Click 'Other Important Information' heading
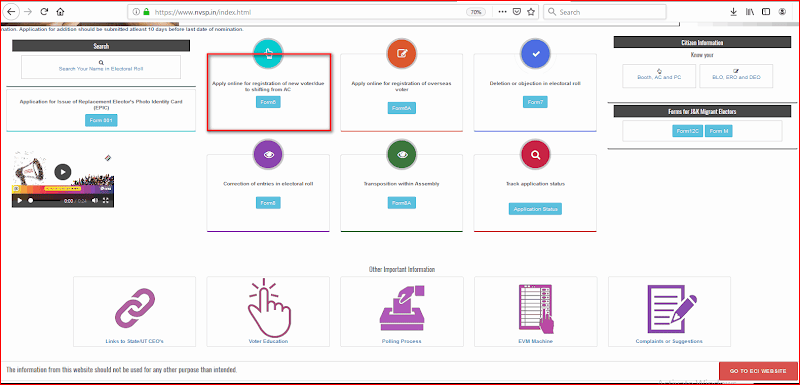 402,269
